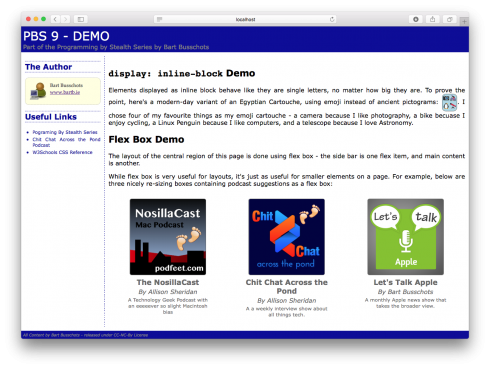Click the Let's Talk Apple artwork
Screen dimensions: 490x369
[x=405, y=237]
